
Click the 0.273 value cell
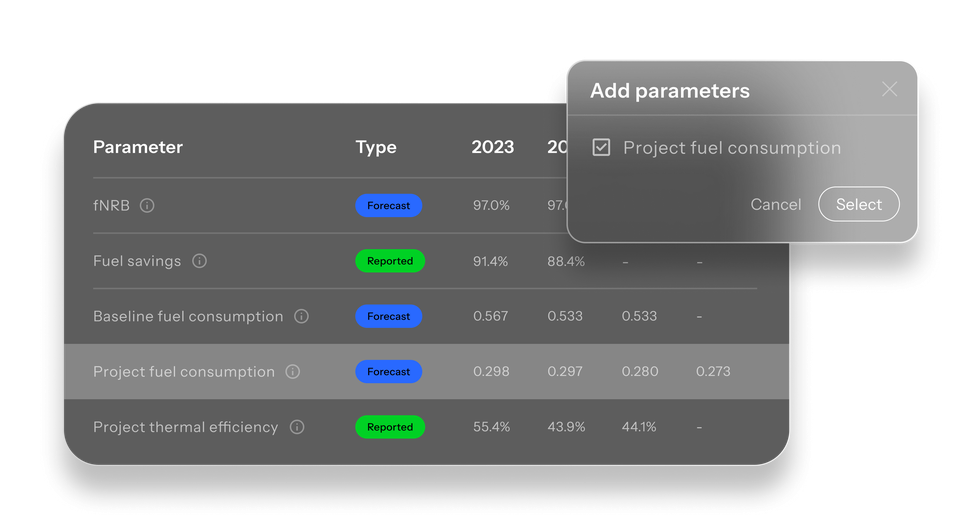713,372
